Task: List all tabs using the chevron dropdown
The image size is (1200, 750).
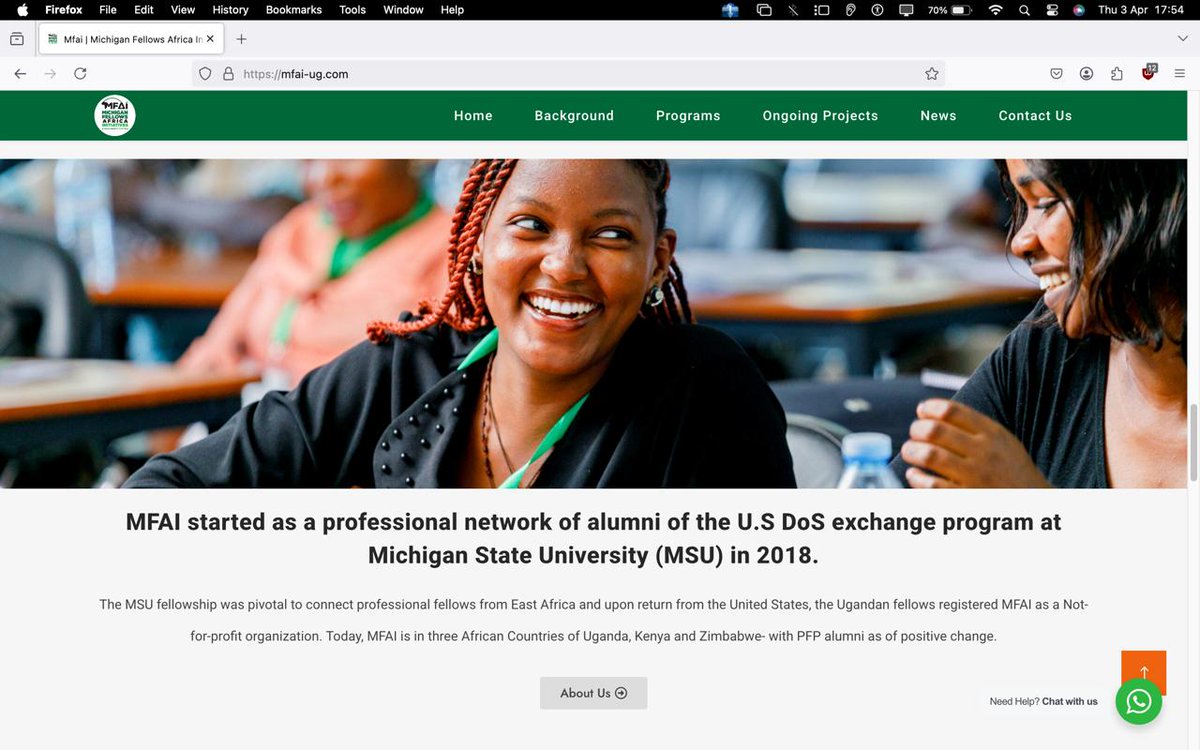Action: 1182,39
